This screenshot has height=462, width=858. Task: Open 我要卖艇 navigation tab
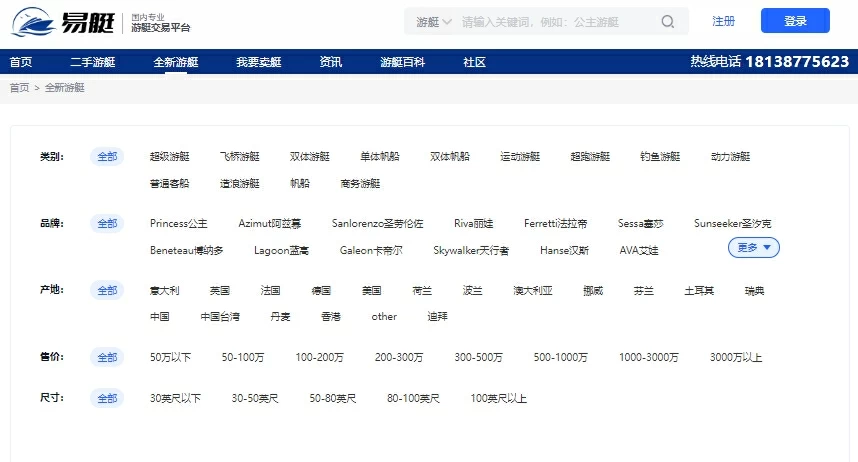click(259, 62)
